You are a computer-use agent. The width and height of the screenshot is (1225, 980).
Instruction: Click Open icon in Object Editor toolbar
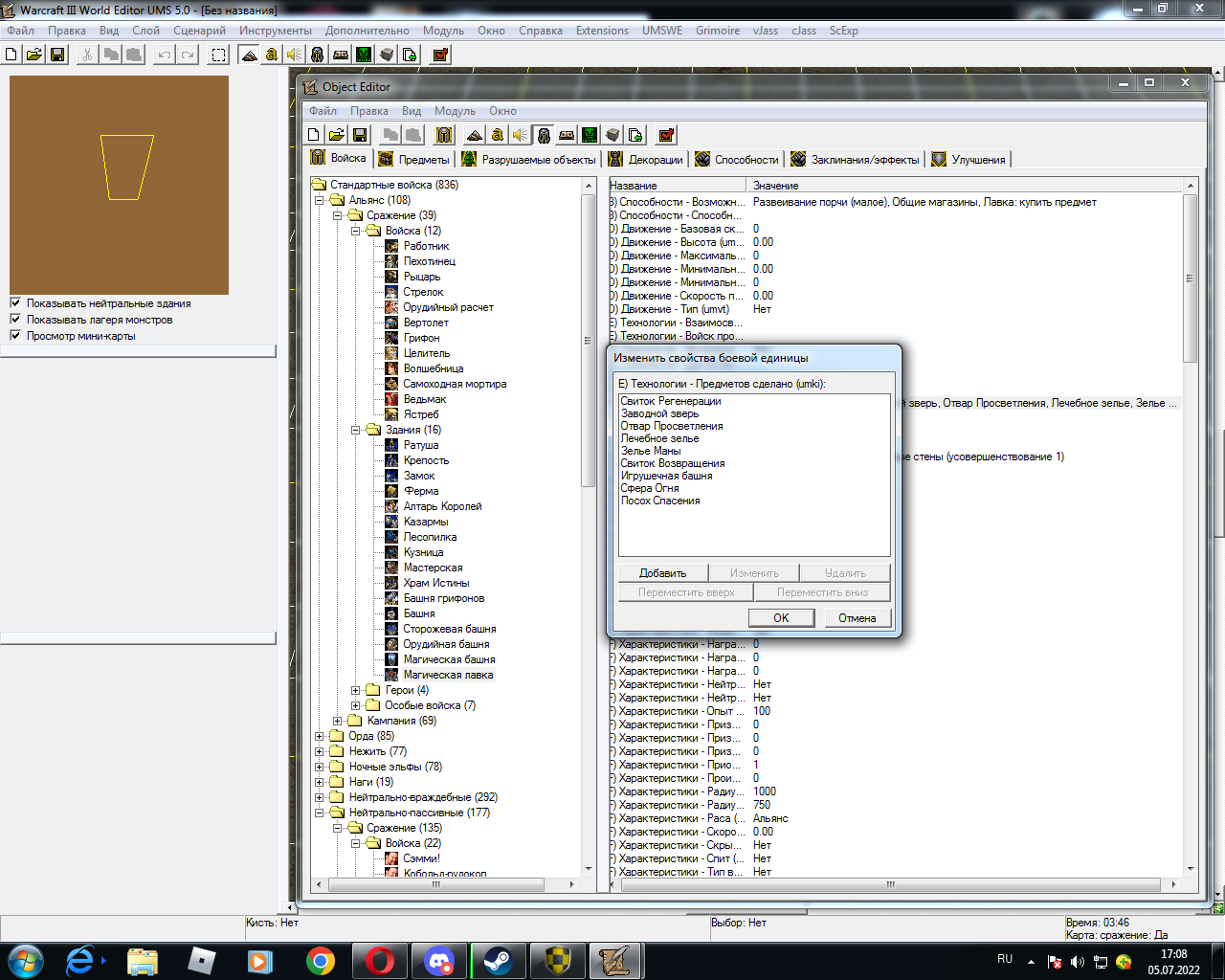[x=337, y=135]
